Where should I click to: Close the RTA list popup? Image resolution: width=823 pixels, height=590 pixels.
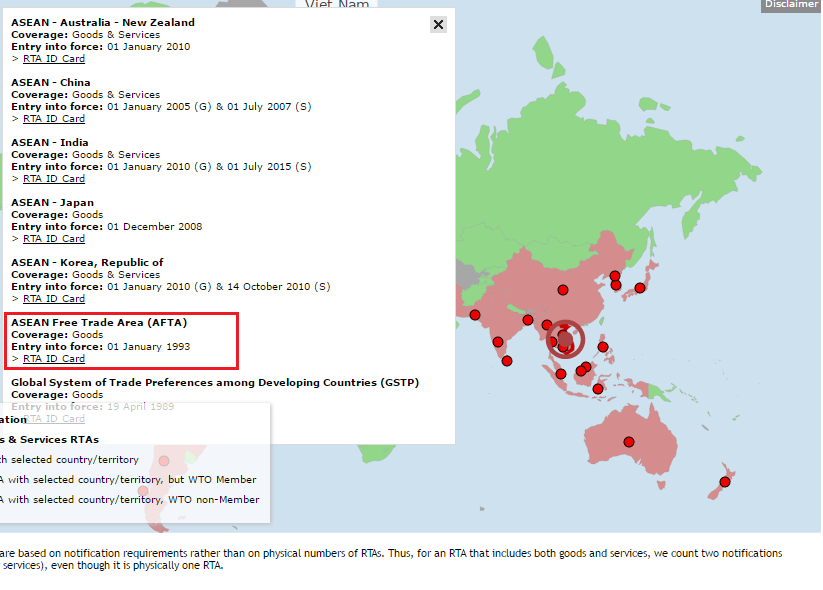438,25
